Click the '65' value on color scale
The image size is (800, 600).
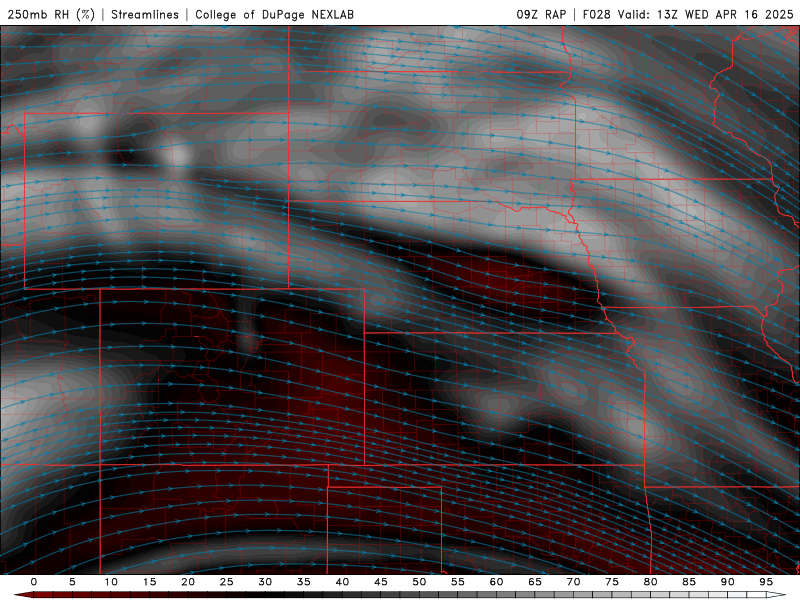click(x=535, y=582)
